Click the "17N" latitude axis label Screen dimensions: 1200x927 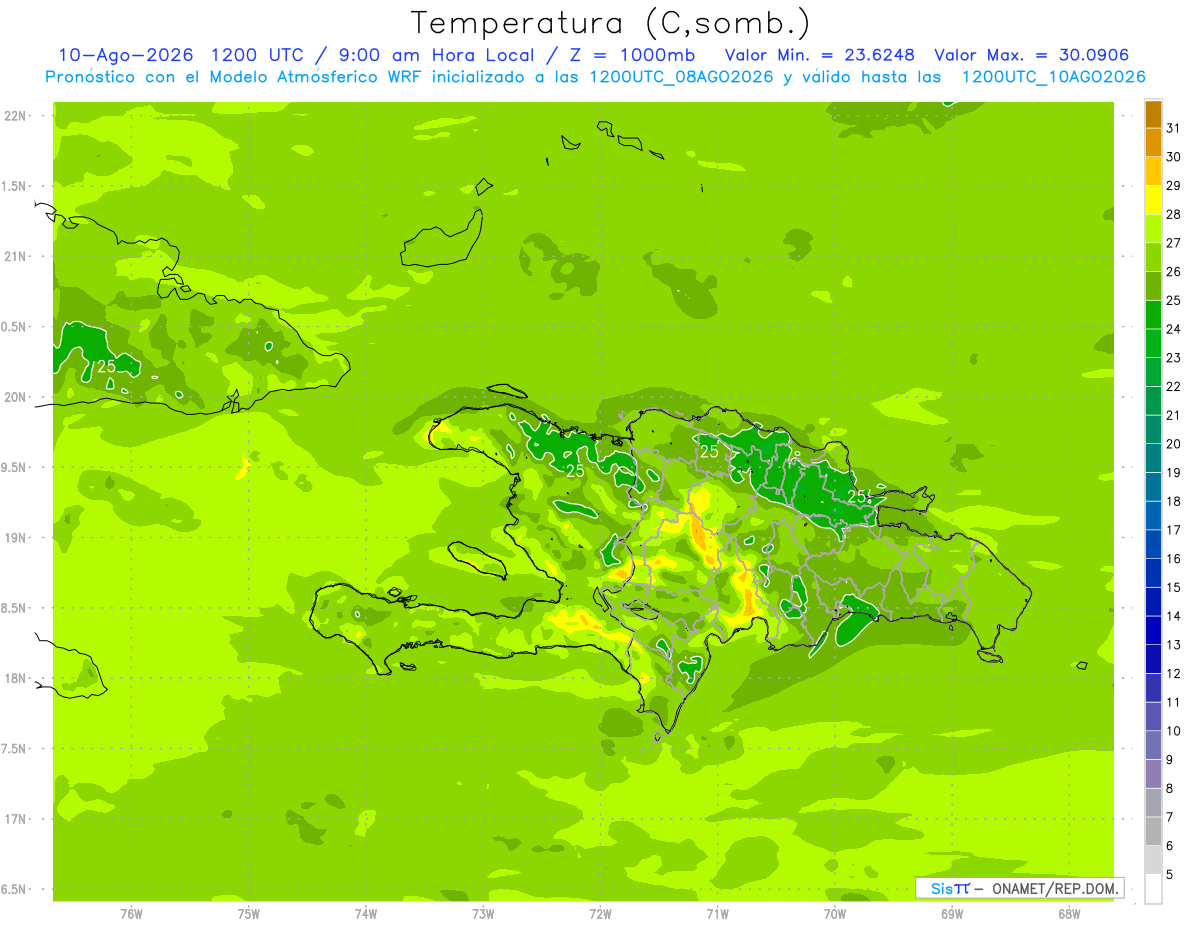point(17,819)
